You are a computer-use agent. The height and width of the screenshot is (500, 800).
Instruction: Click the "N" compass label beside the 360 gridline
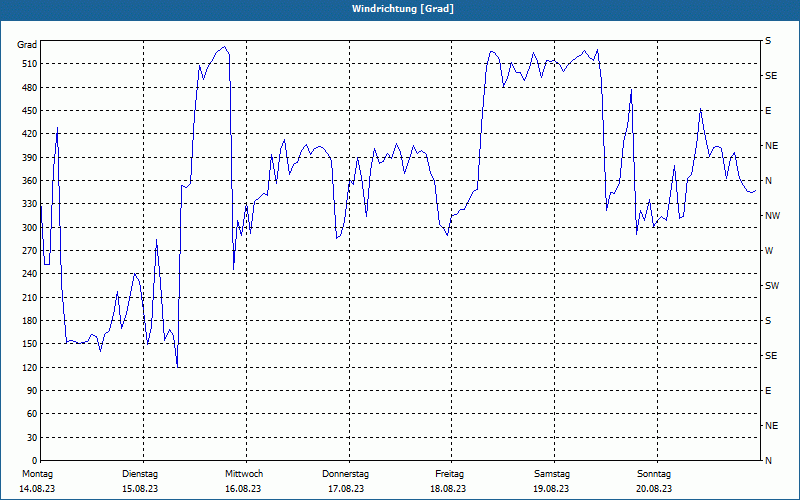(768, 181)
